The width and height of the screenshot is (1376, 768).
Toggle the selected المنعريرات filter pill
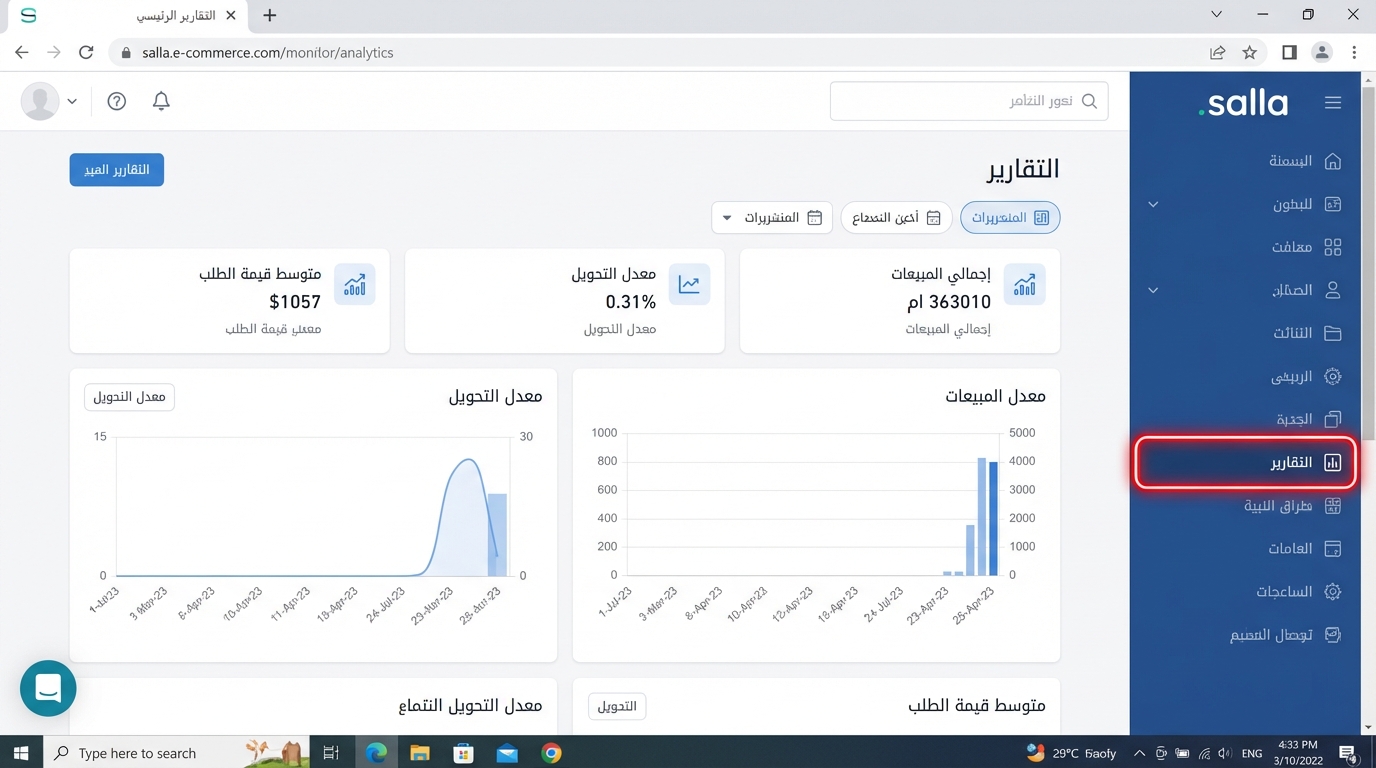pyautogui.click(x=1009, y=217)
